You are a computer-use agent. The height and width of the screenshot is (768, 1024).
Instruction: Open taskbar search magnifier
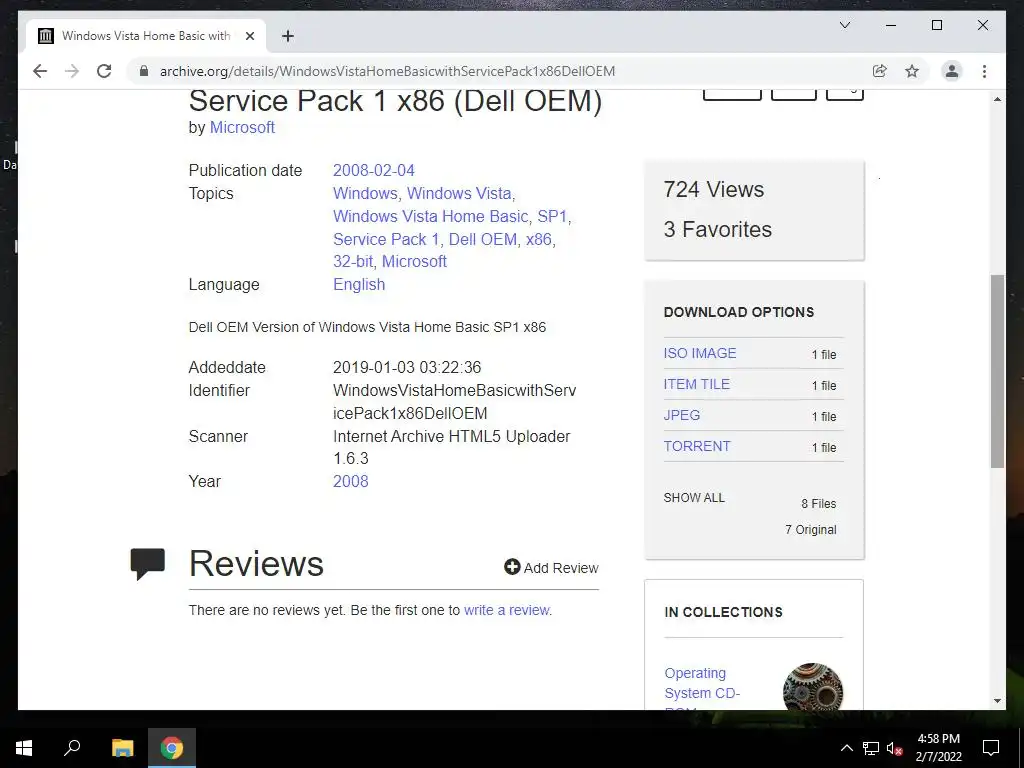pyautogui.click(x=72, y=748)
